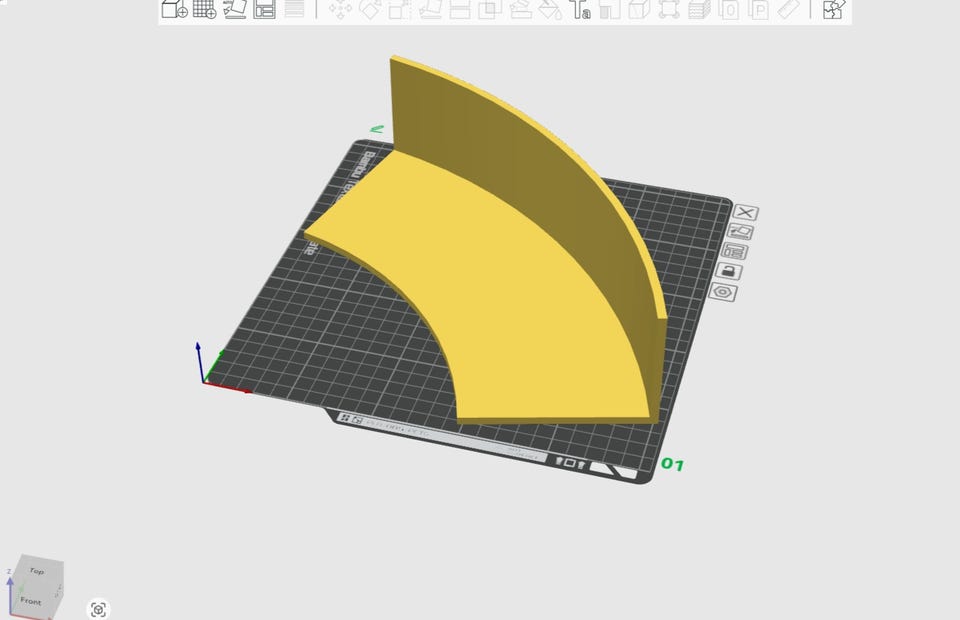Select the Move tool four-arrow icon

pyautogui.click(x=340, y=10)
